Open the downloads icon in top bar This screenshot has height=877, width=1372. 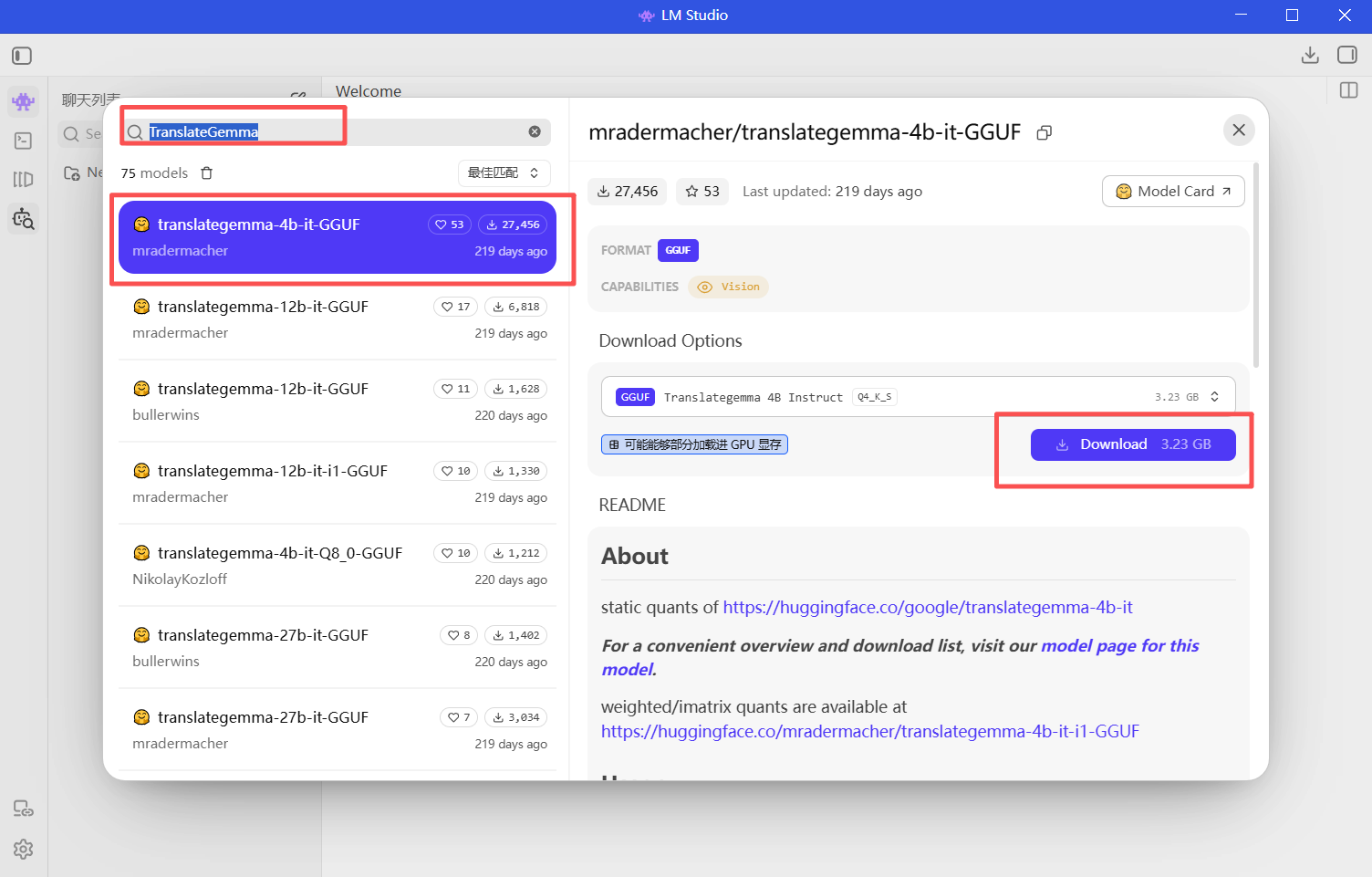pyautogui.click(x=1310, y=55)
